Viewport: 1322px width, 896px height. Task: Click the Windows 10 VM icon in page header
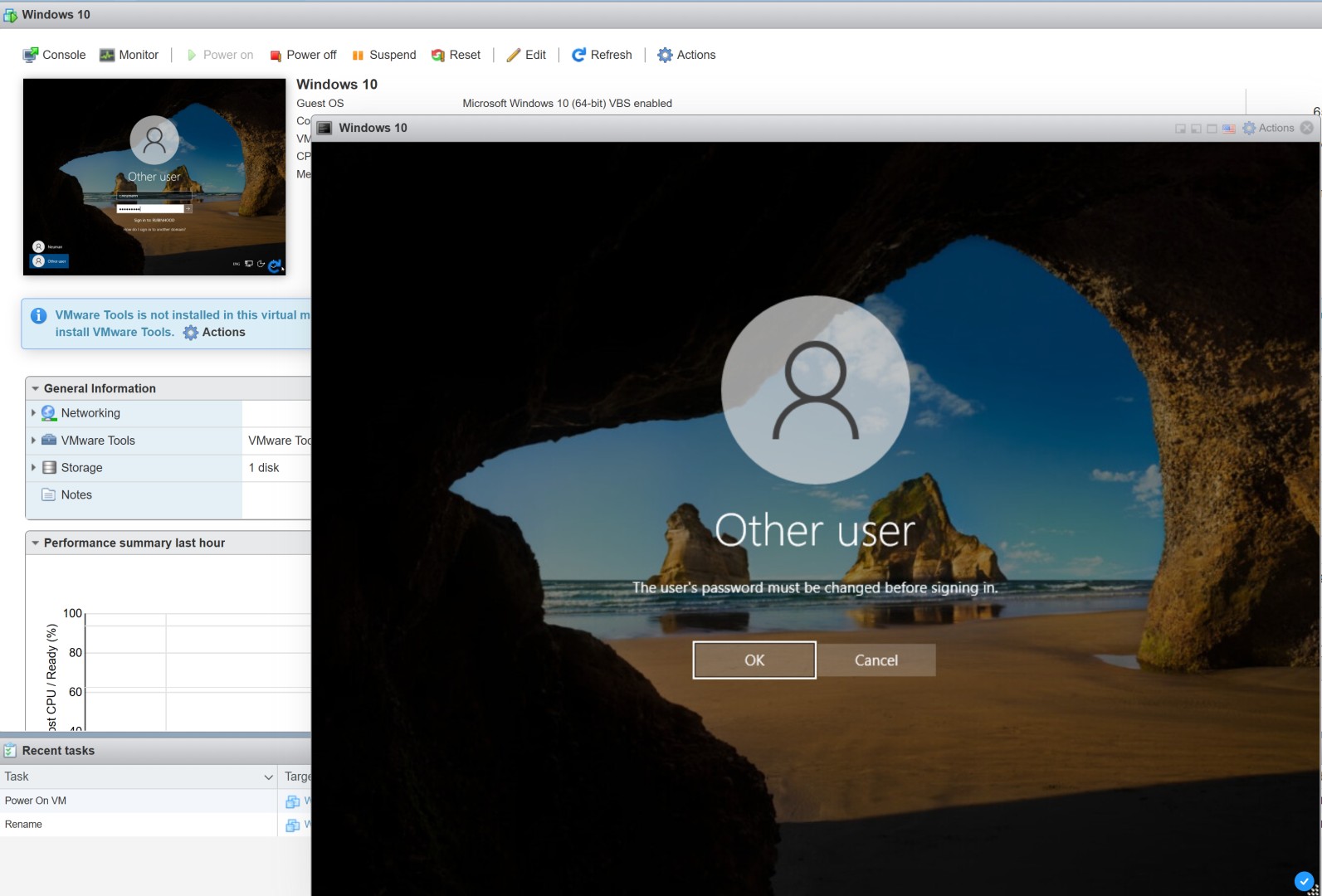pyautogui.click(x=10, y=15)
